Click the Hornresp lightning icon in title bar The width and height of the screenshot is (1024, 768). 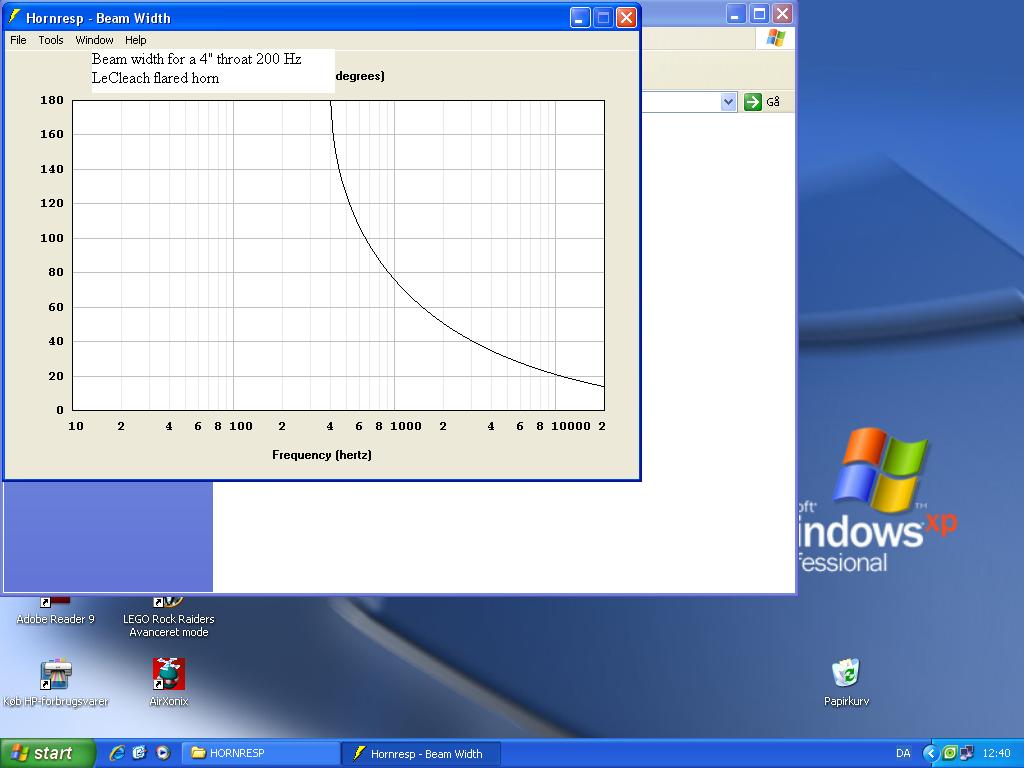click(x=14, y=17)
